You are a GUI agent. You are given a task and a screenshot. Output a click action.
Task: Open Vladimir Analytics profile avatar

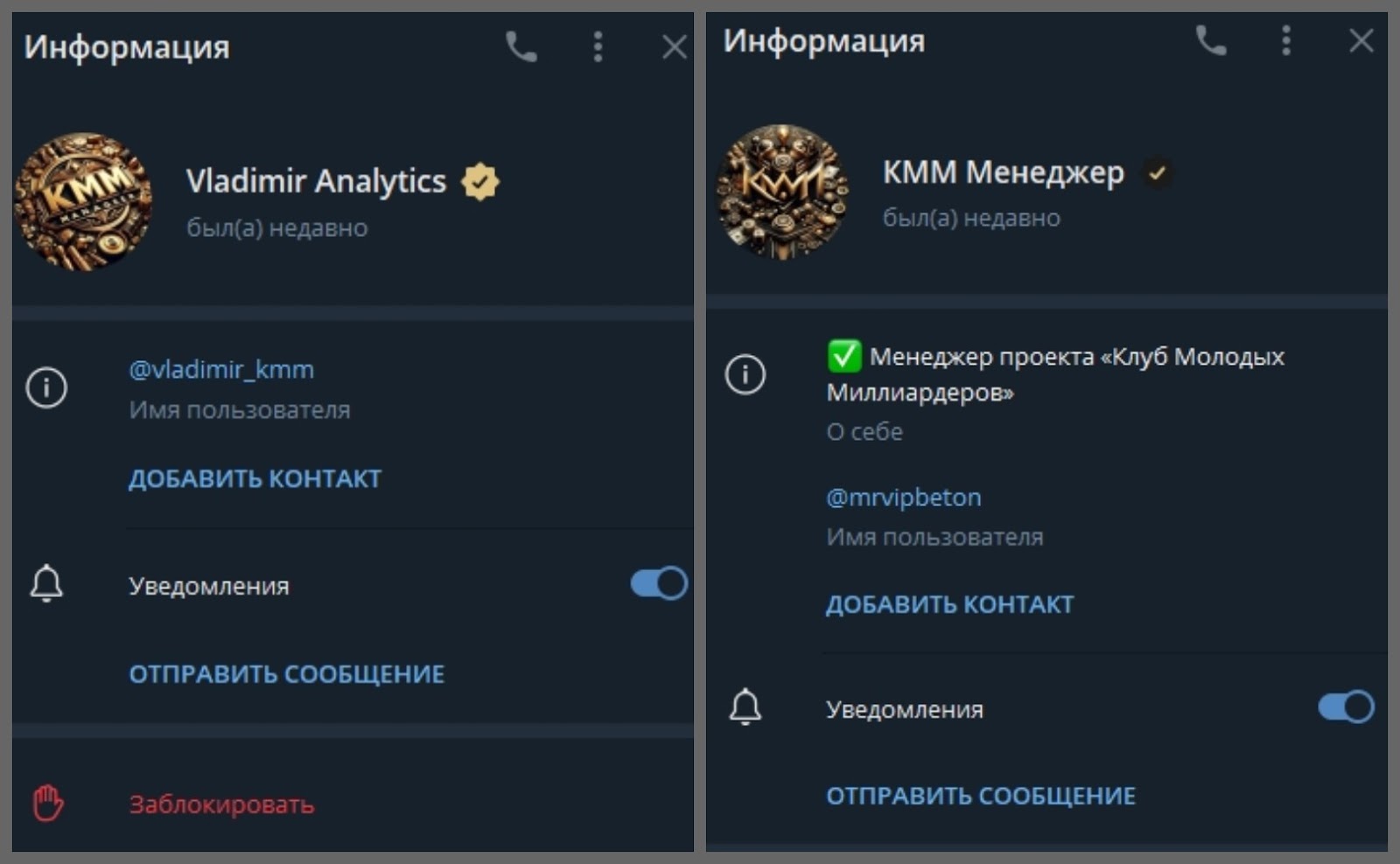click(83, 202)
